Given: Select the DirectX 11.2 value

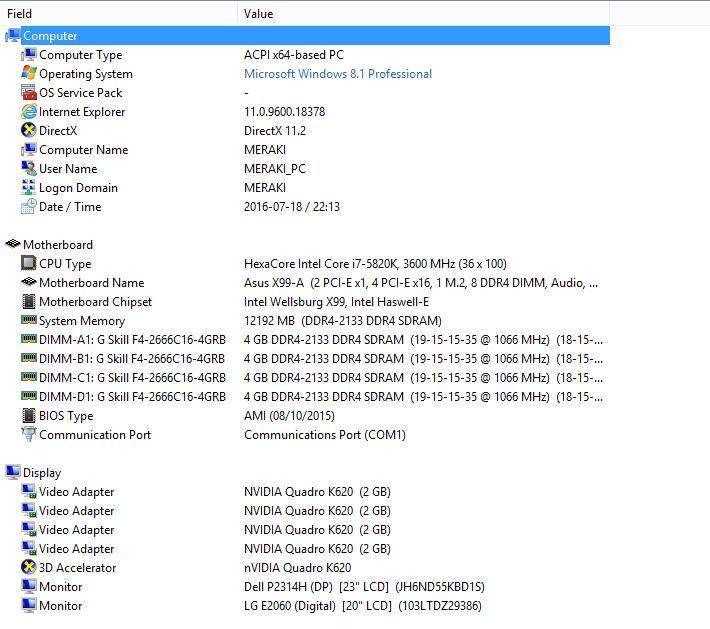Looking at the screenshot, I should [x=275, y=131].
